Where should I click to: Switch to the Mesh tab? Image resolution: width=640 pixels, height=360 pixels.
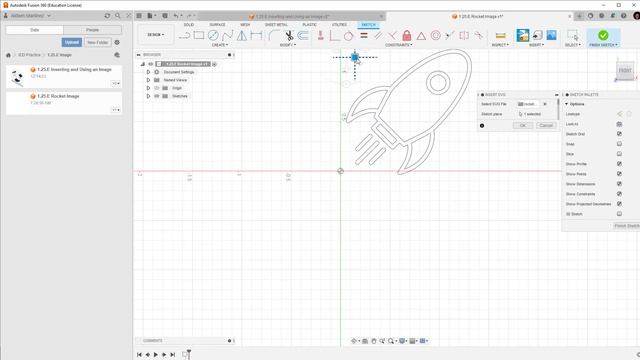245,25
